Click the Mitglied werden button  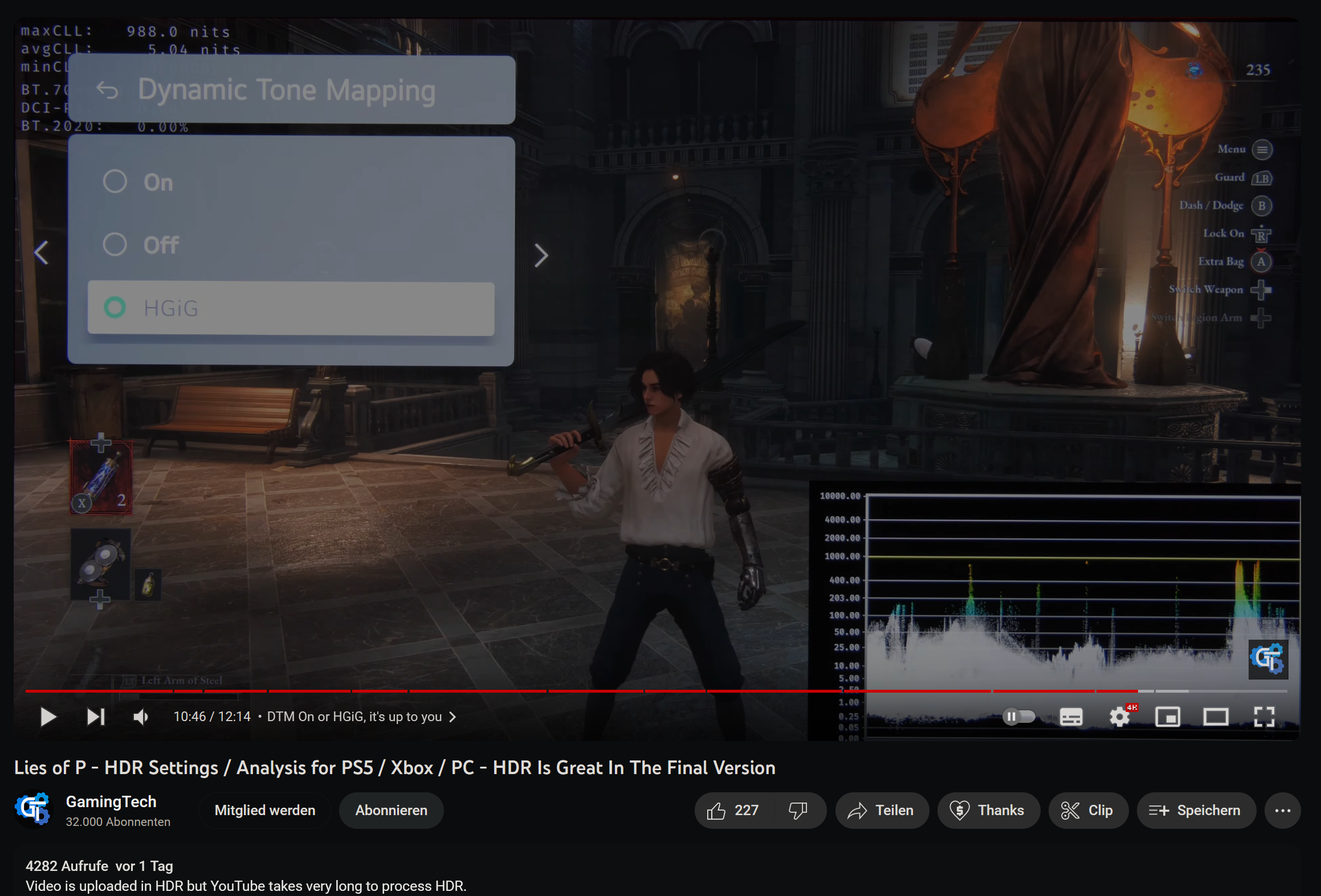click(x=264, y=810)
